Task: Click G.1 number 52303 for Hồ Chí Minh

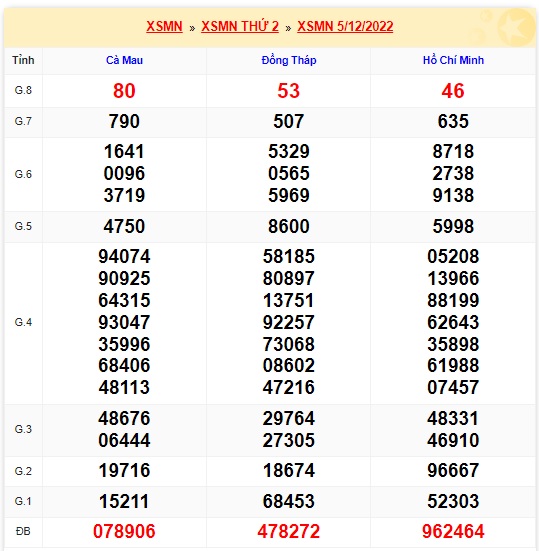Action: click(453, 501)
